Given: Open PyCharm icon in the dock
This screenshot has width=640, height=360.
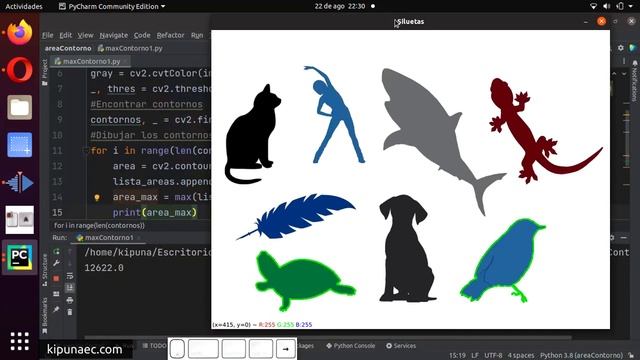Looking at the screenshot, I should (19, 258).
